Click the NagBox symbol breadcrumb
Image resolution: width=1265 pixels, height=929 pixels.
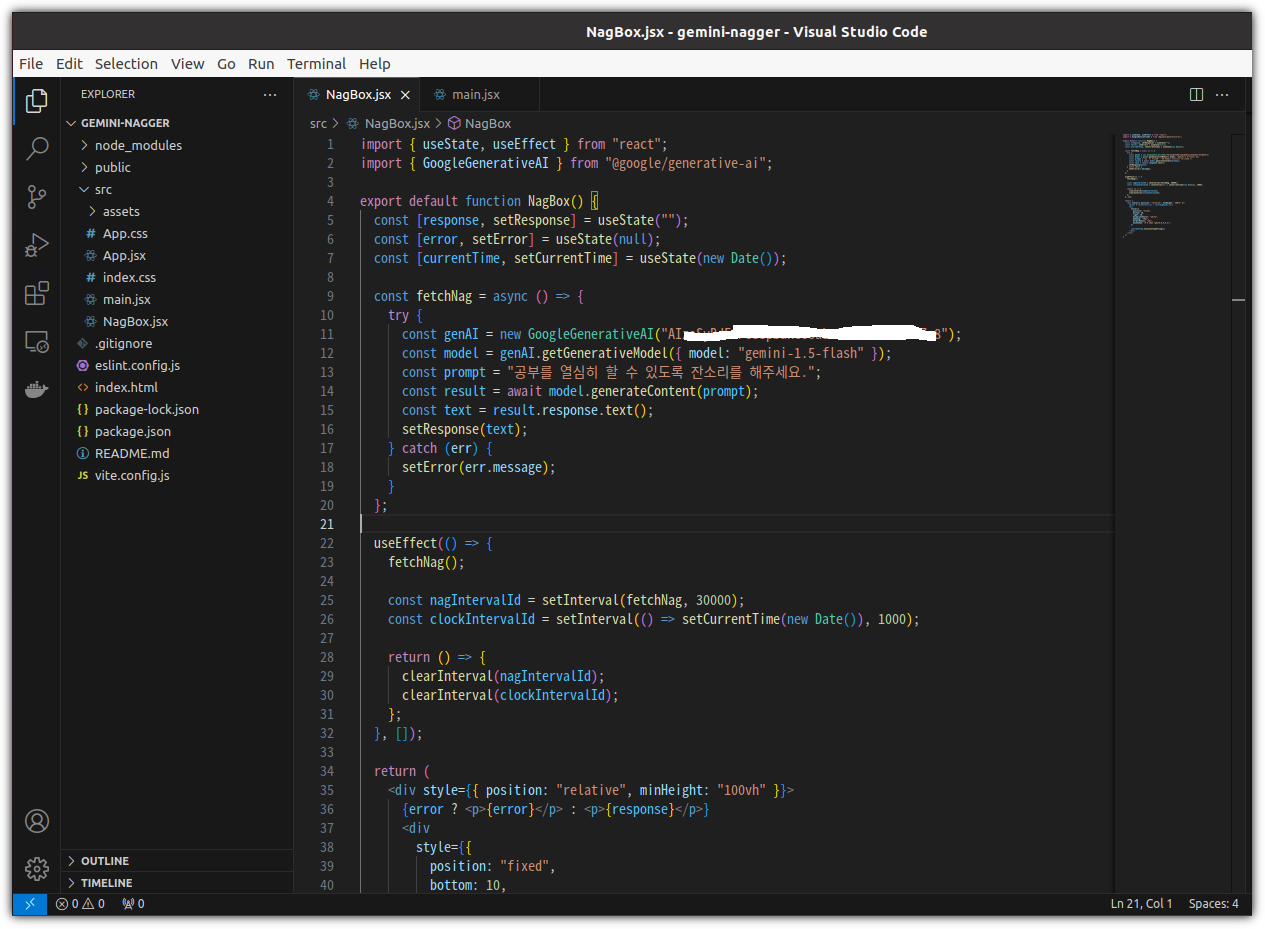(488, 123)
